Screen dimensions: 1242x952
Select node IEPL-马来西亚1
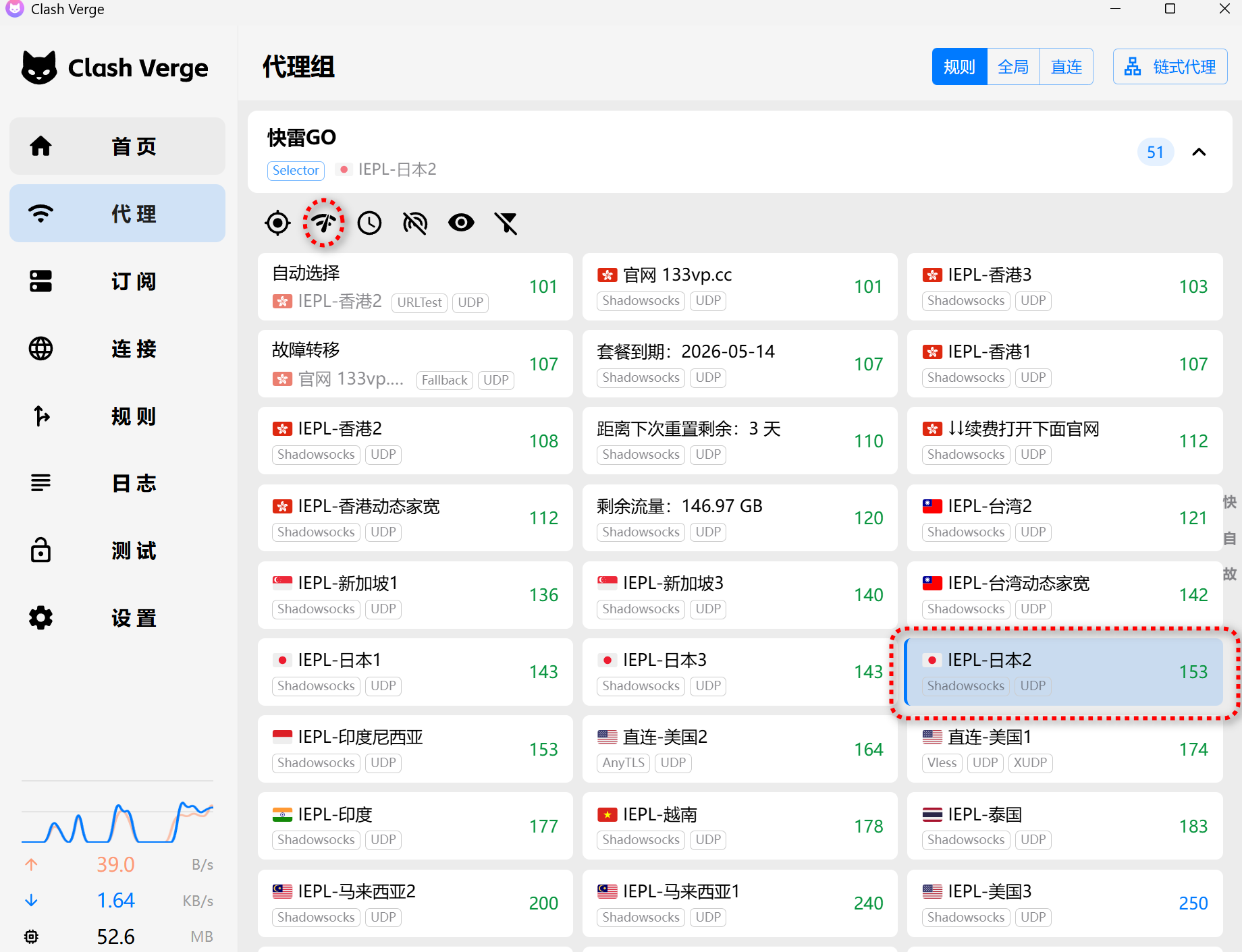740,903
